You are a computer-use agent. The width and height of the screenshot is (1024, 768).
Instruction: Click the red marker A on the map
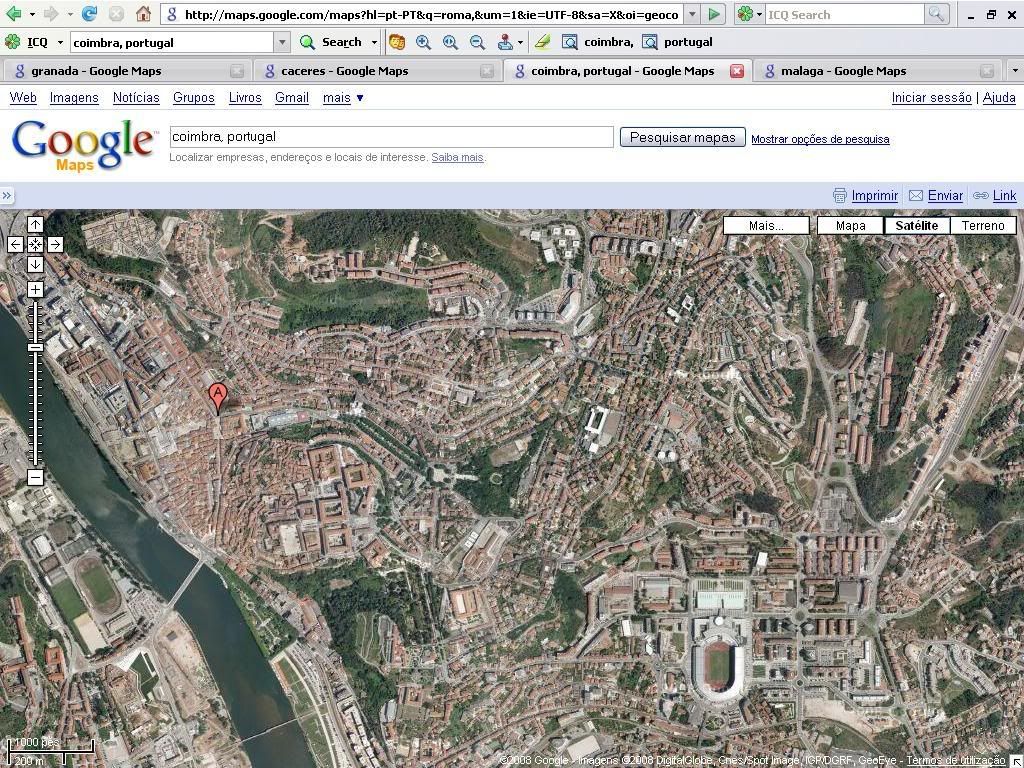coord(217,396)
